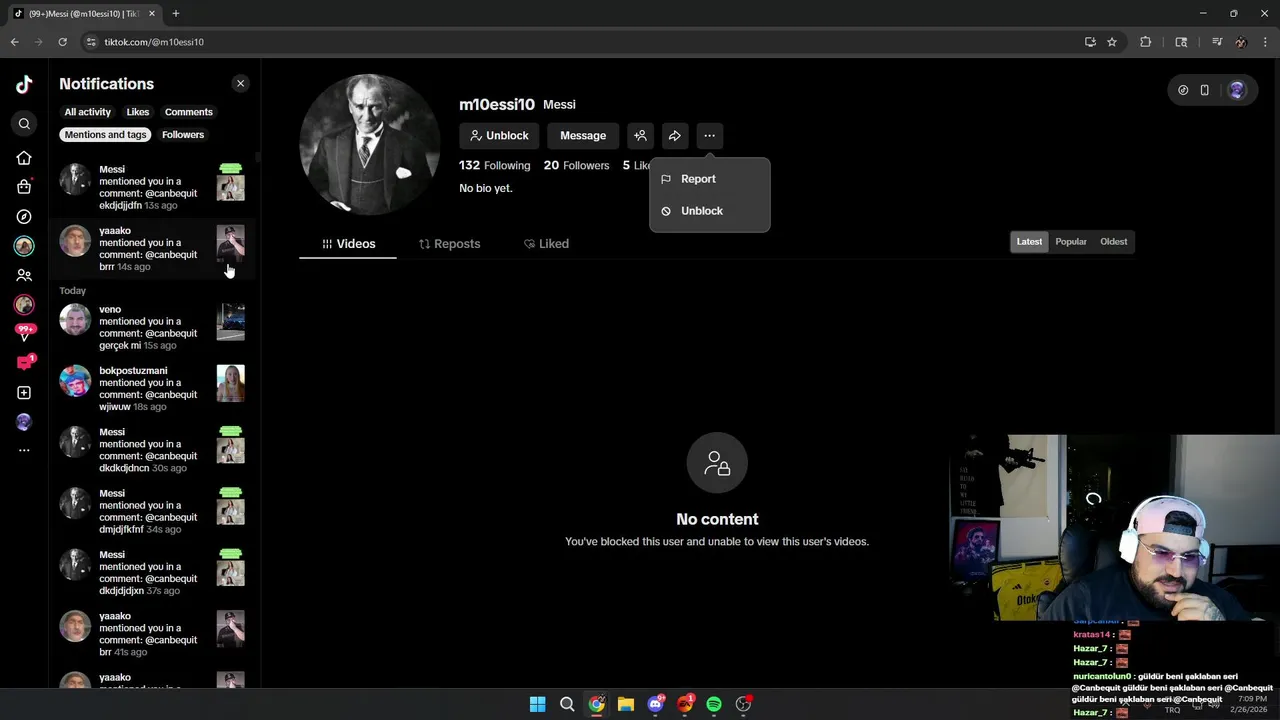The height and width of the screenshot is (720, 1280).
Task: Click the Upload plus icon in sidebar
Action: [x=24, y=393]
